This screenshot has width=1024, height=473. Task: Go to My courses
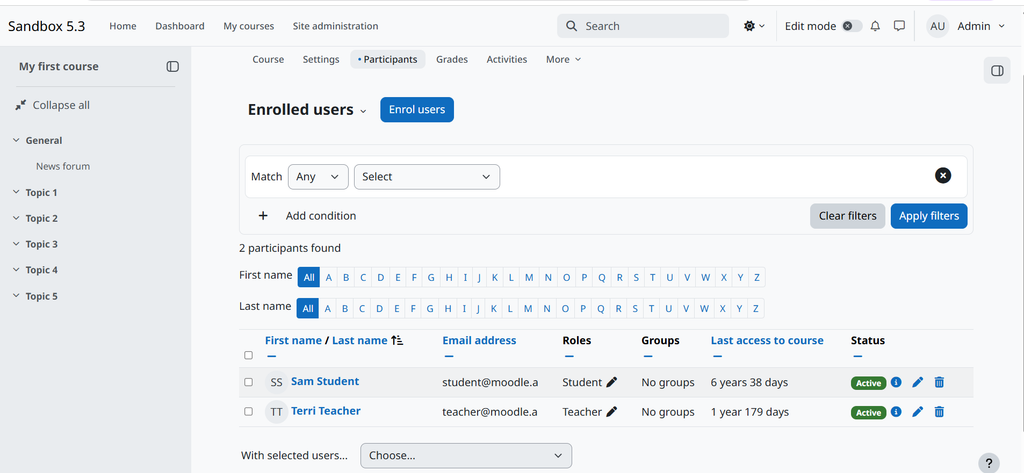249,26
